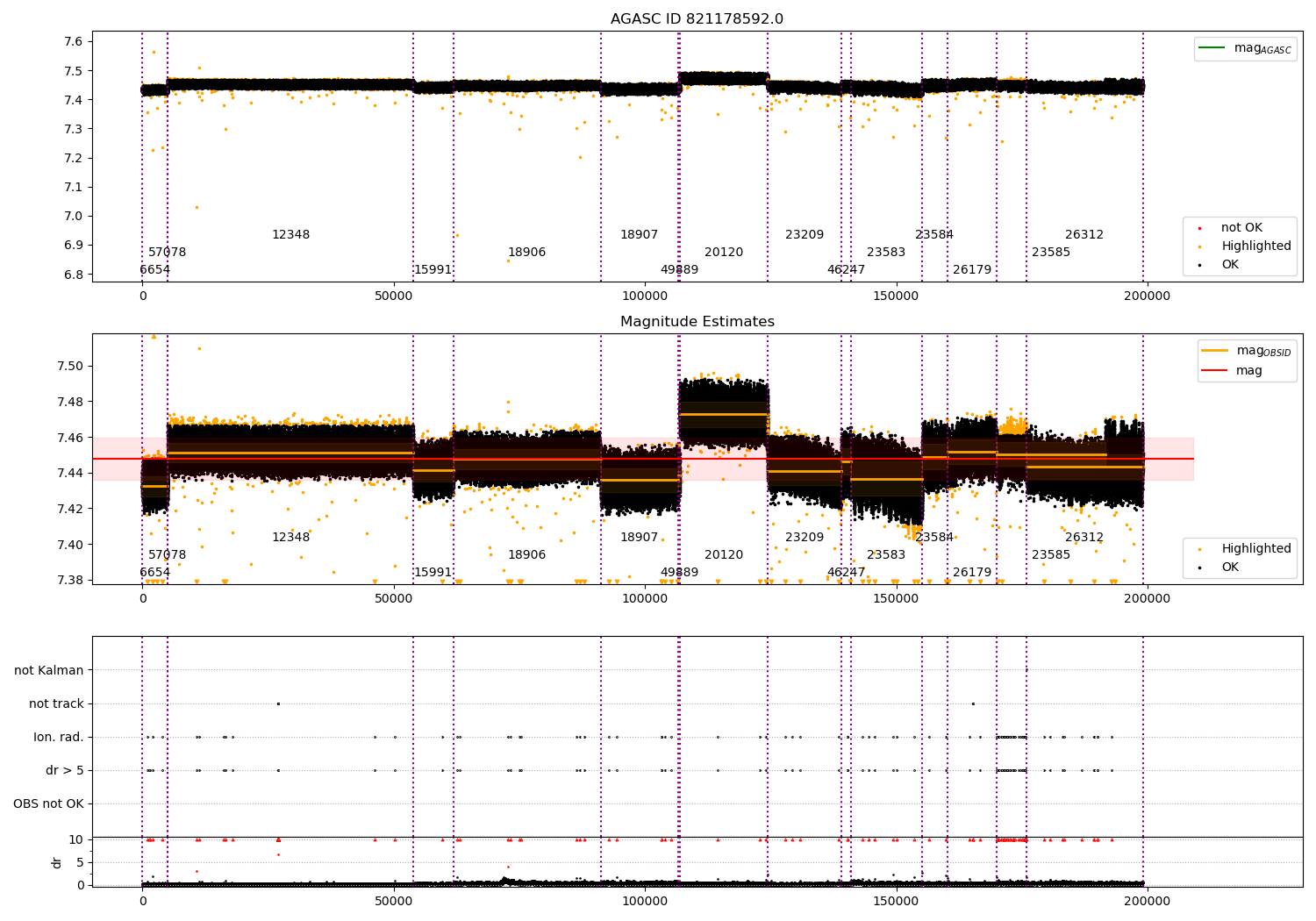Click obsid label 46247 in middle plot
1316x921 pixels.
coord(846,573)
